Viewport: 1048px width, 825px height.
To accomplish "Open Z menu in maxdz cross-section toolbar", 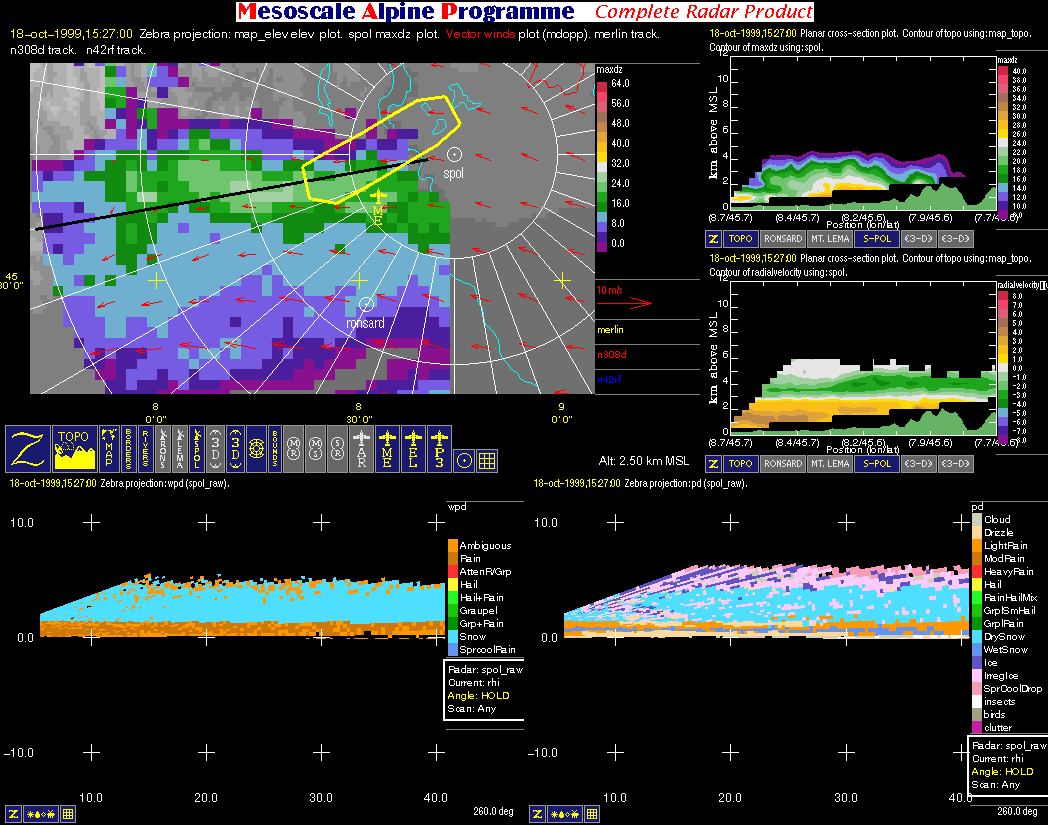I will 713,239.
